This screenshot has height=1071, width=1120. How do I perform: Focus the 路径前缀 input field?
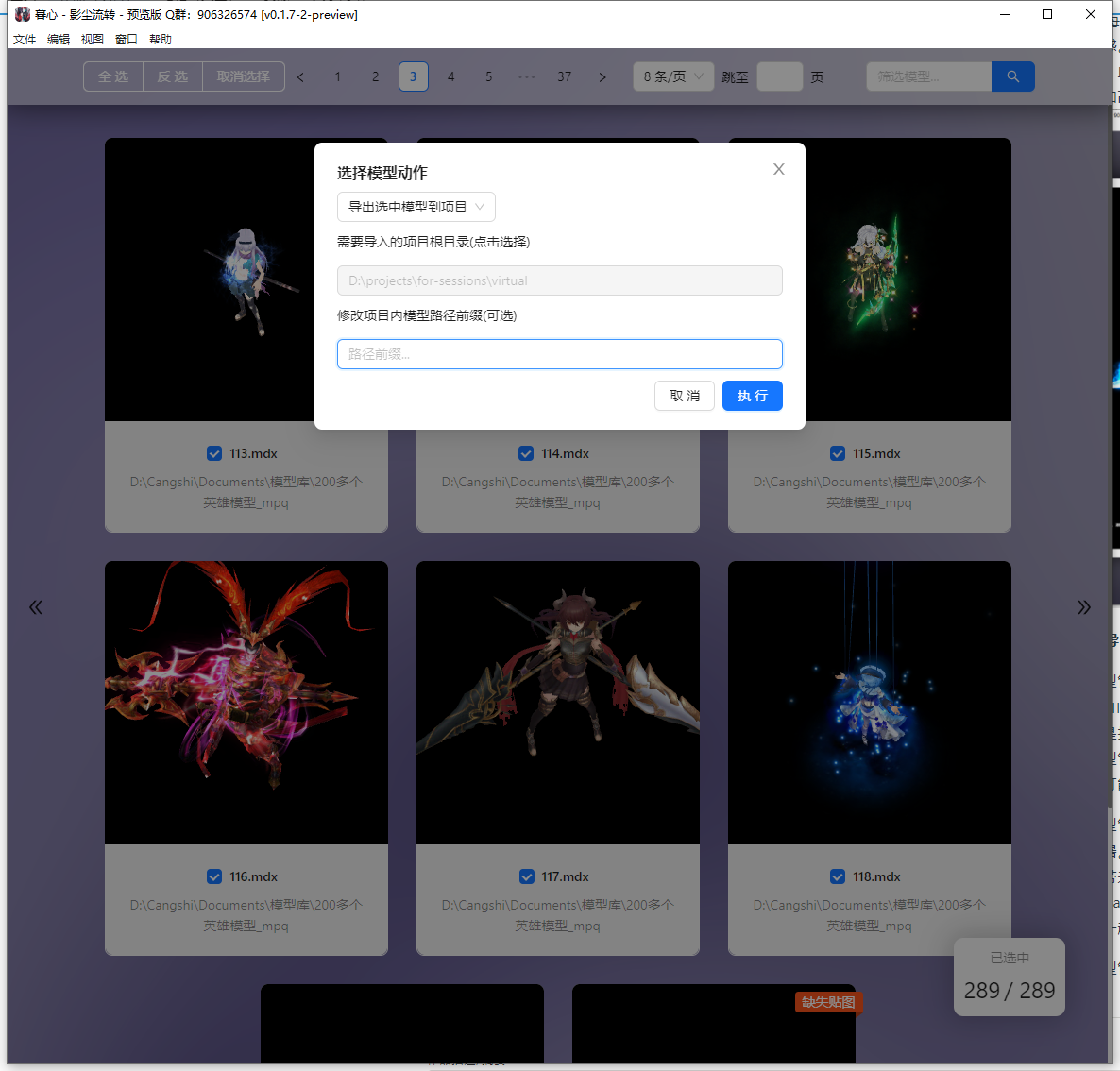559,354
